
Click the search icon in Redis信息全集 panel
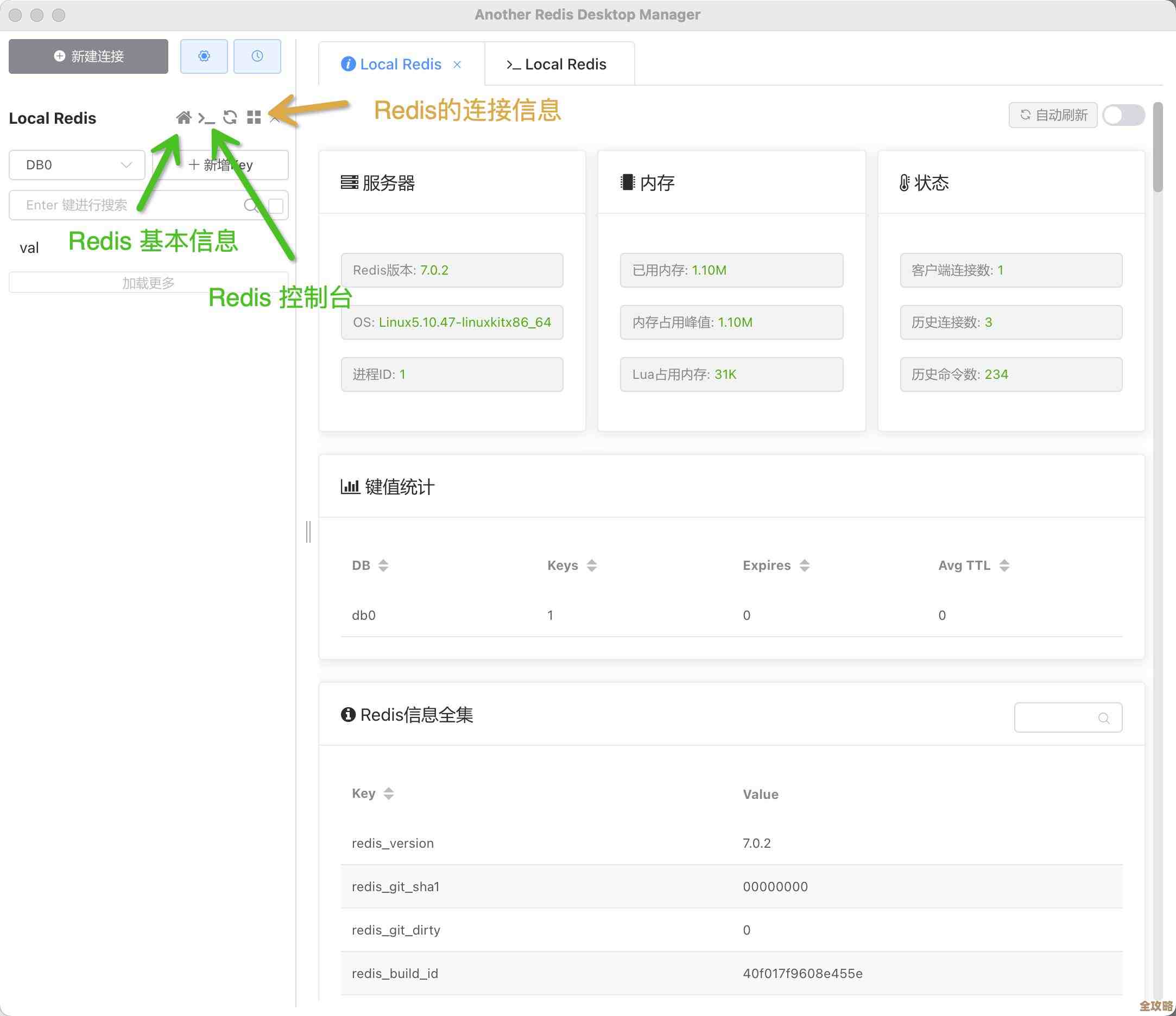click(x=1103, y=717)
